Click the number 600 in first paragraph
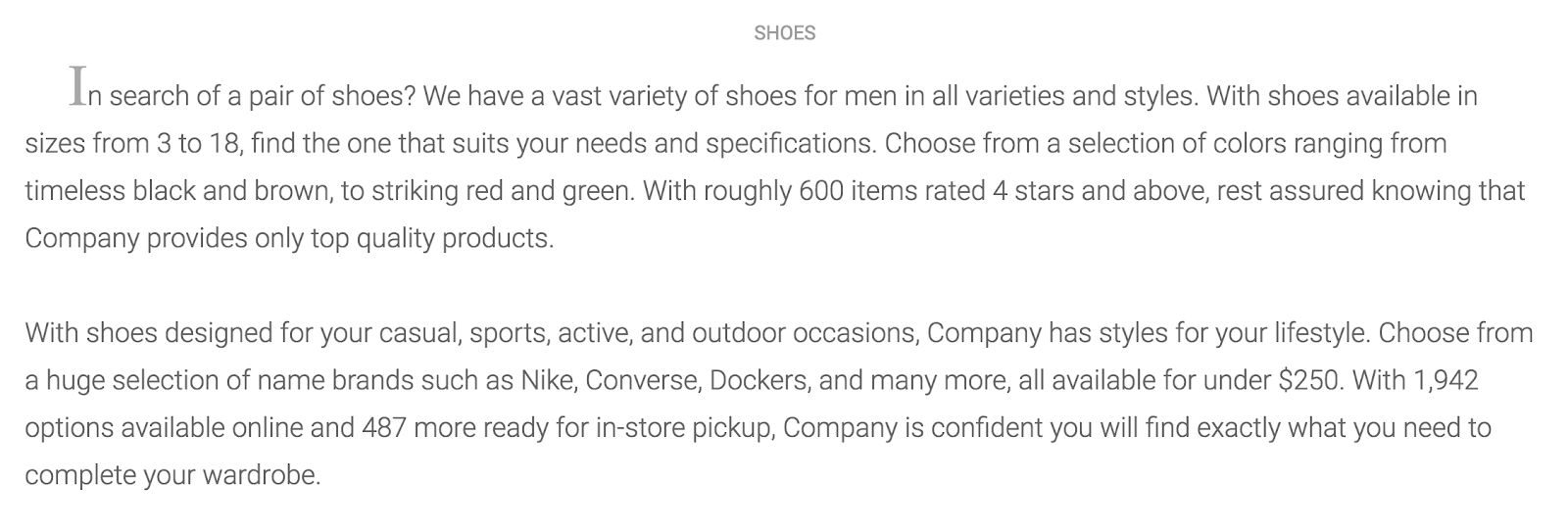The height and width of the screenshot is (531, 1568). tap(821, 190)
